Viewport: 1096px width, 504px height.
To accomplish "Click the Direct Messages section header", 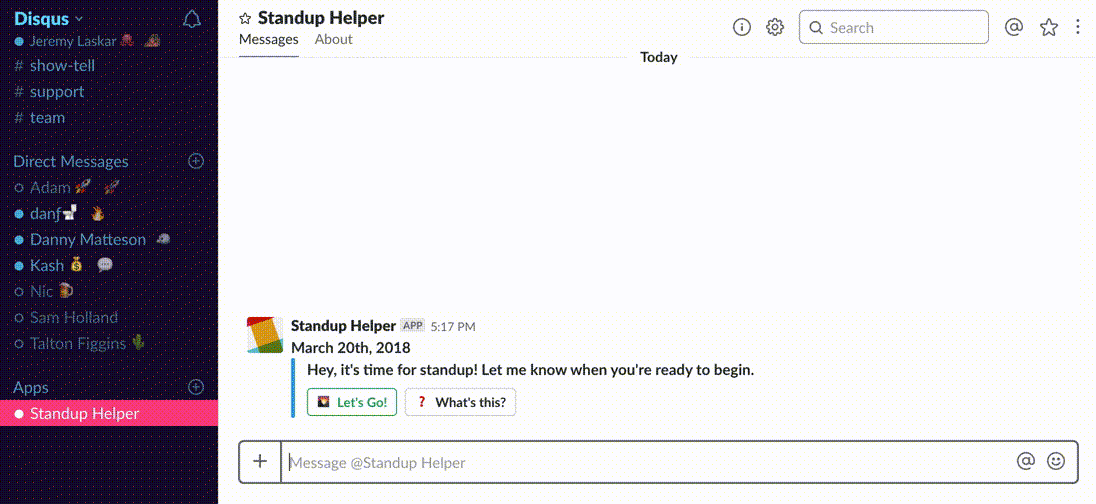I will tap(71, 161).
